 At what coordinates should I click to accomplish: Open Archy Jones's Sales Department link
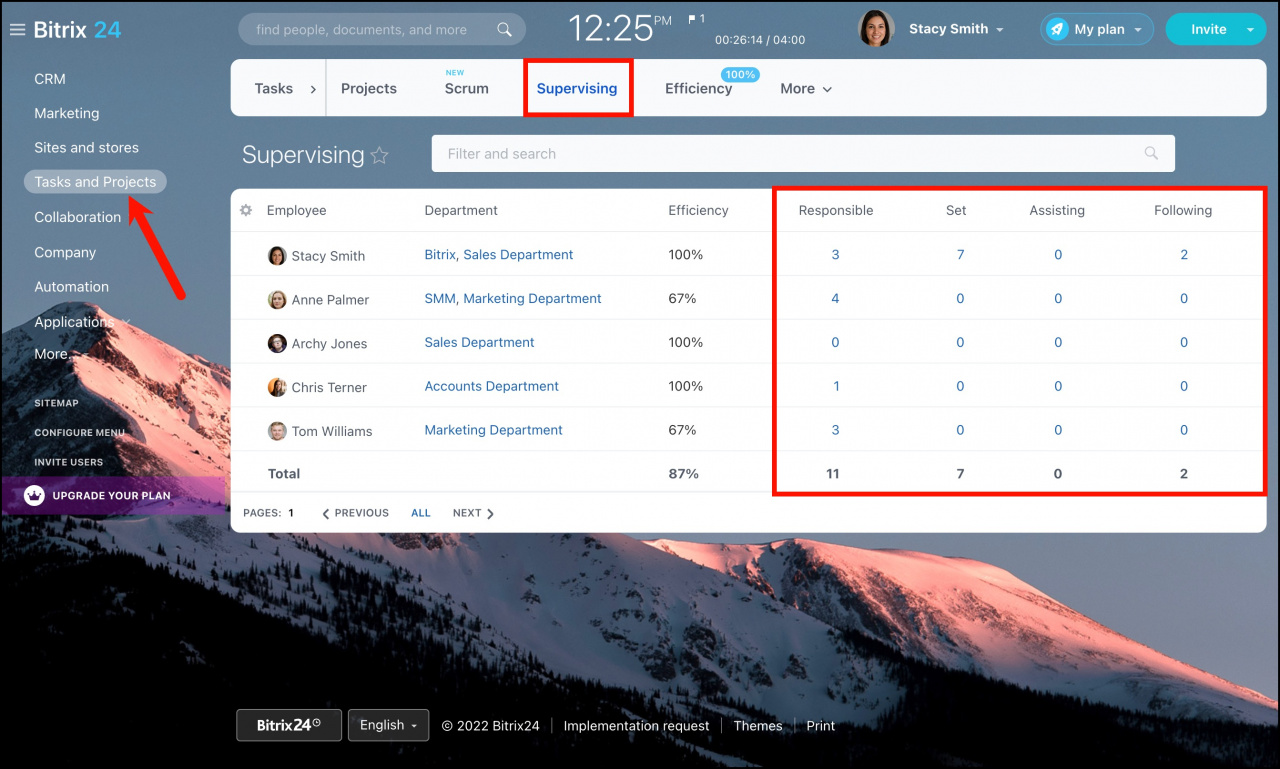tap(480, 343)
